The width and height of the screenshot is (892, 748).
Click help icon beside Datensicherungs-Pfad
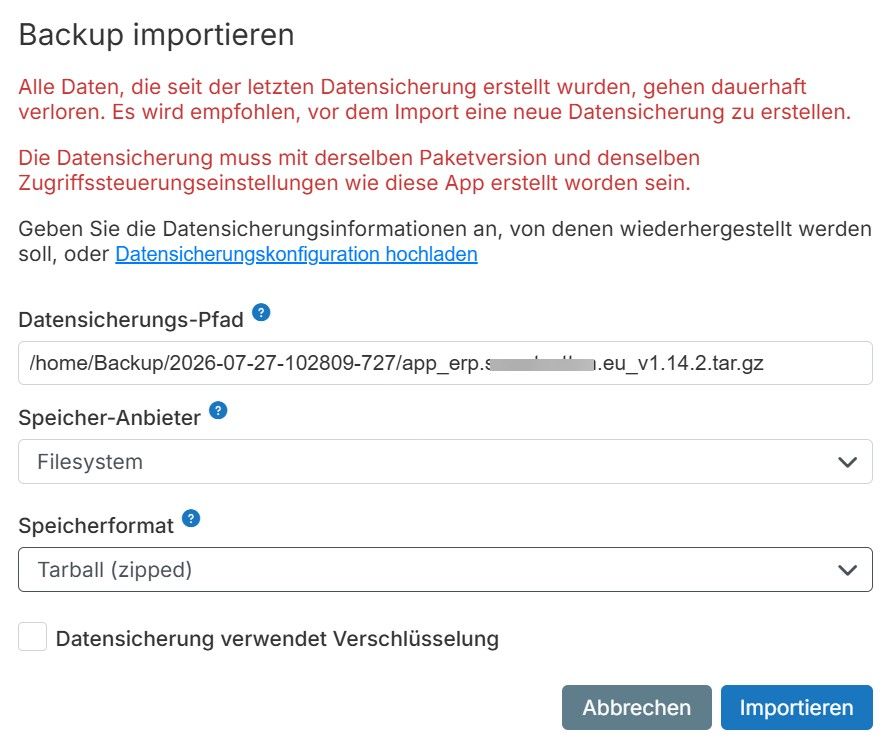pos(261,312)
